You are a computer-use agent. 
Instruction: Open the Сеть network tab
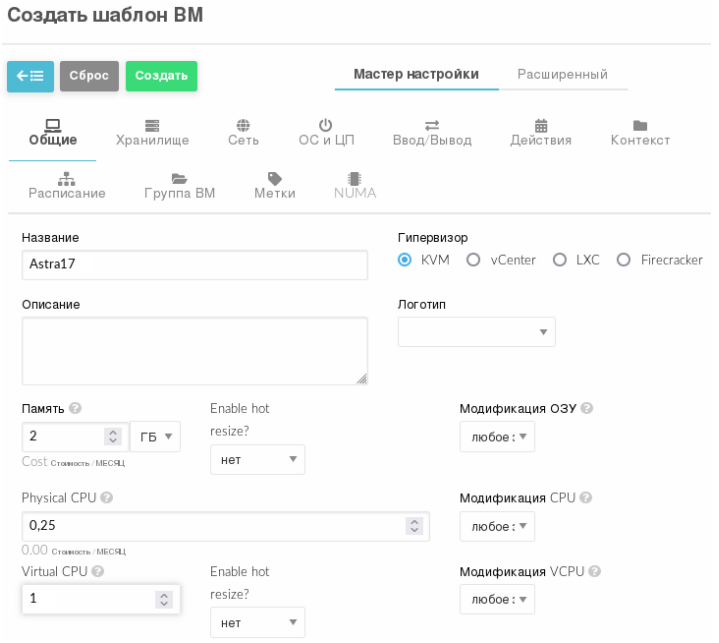tap(243, 133)
